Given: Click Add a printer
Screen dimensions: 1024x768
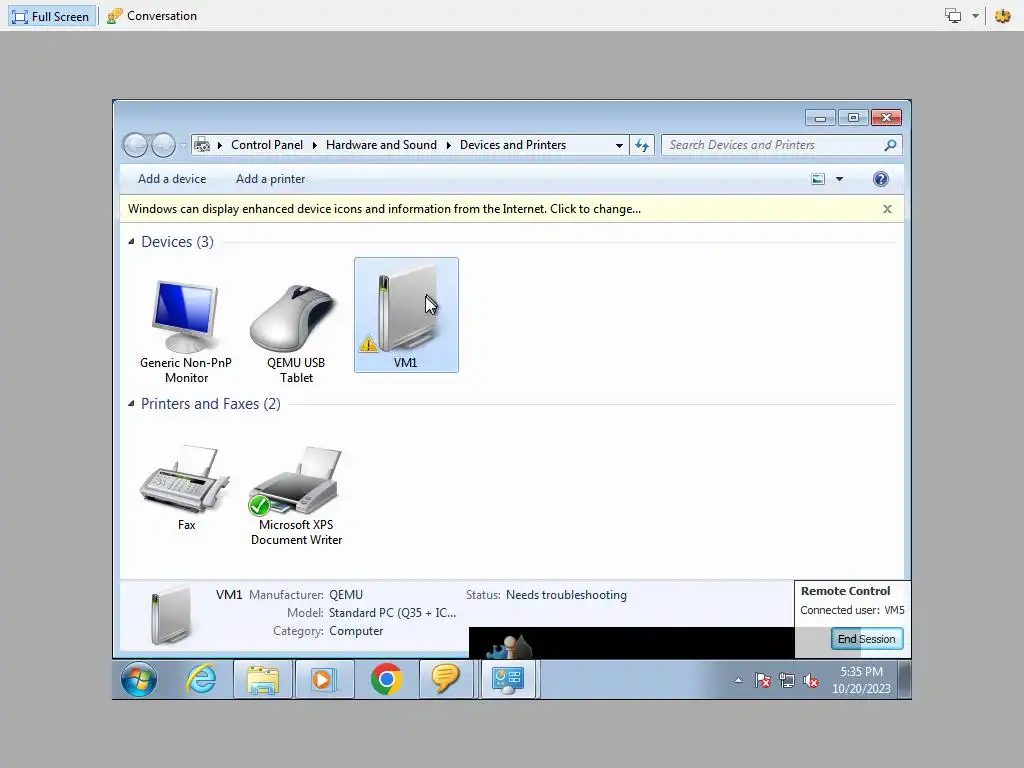Looking at the screenshot, I should click(270, 179).
